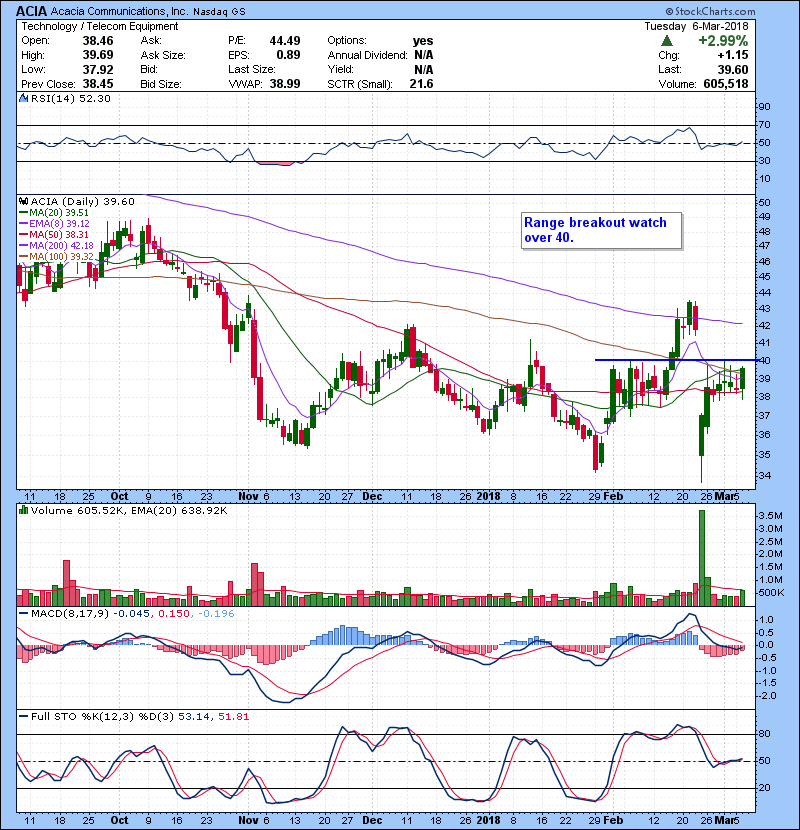Click the Nasdaq GS exchange label
The height and width of the screenshot is (830, 800).
219,12
